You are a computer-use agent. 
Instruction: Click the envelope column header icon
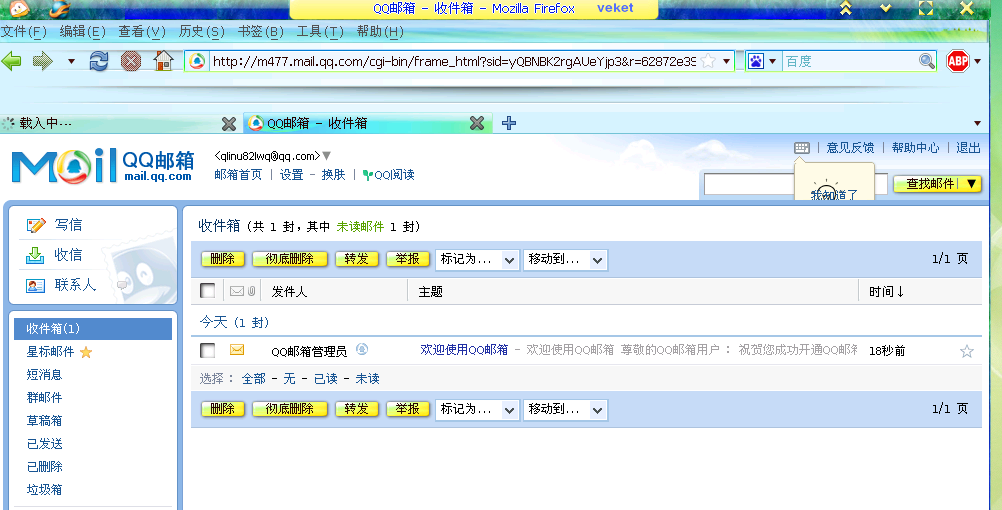click(236, 291)
